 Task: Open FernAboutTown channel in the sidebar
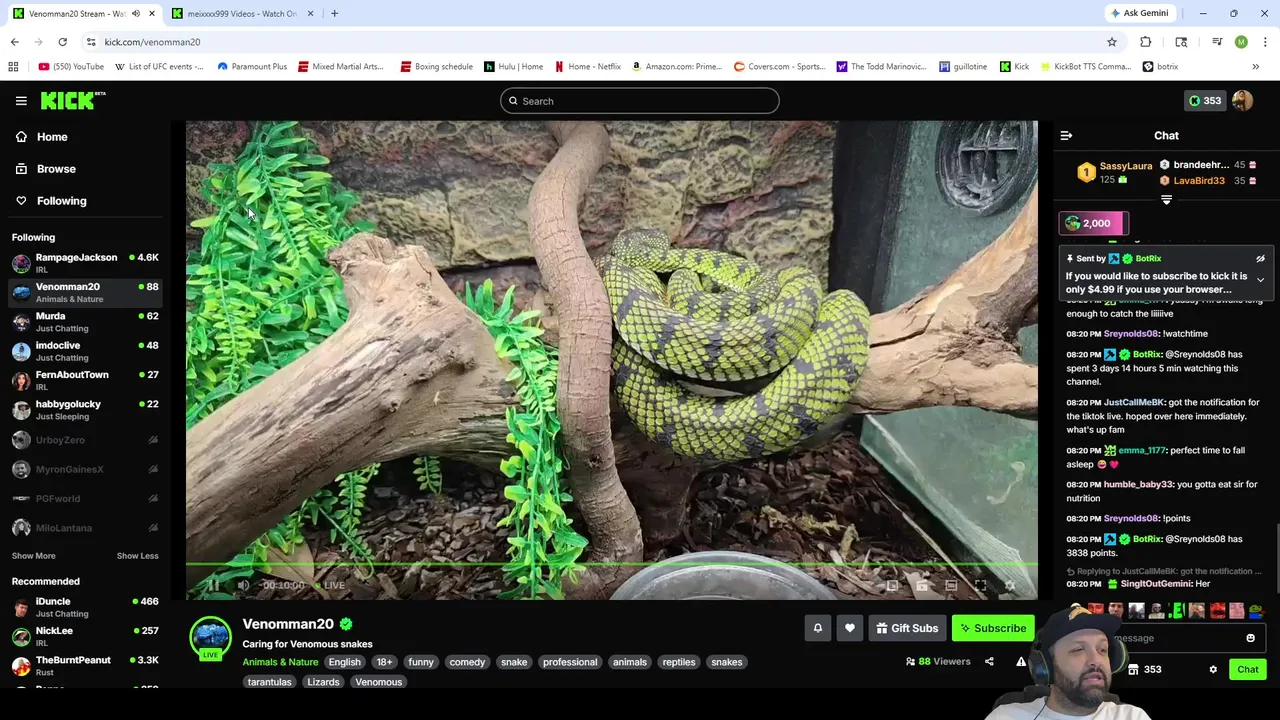click(x=85, y=380)
